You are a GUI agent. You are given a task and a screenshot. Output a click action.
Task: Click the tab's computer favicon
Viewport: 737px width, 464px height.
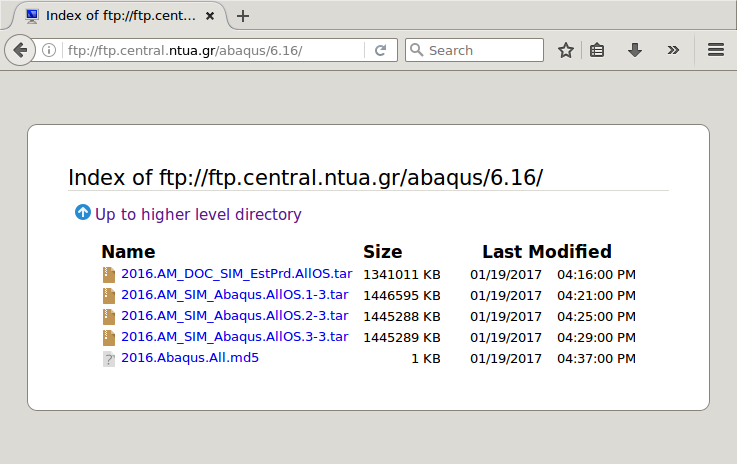tap(32, 16)
